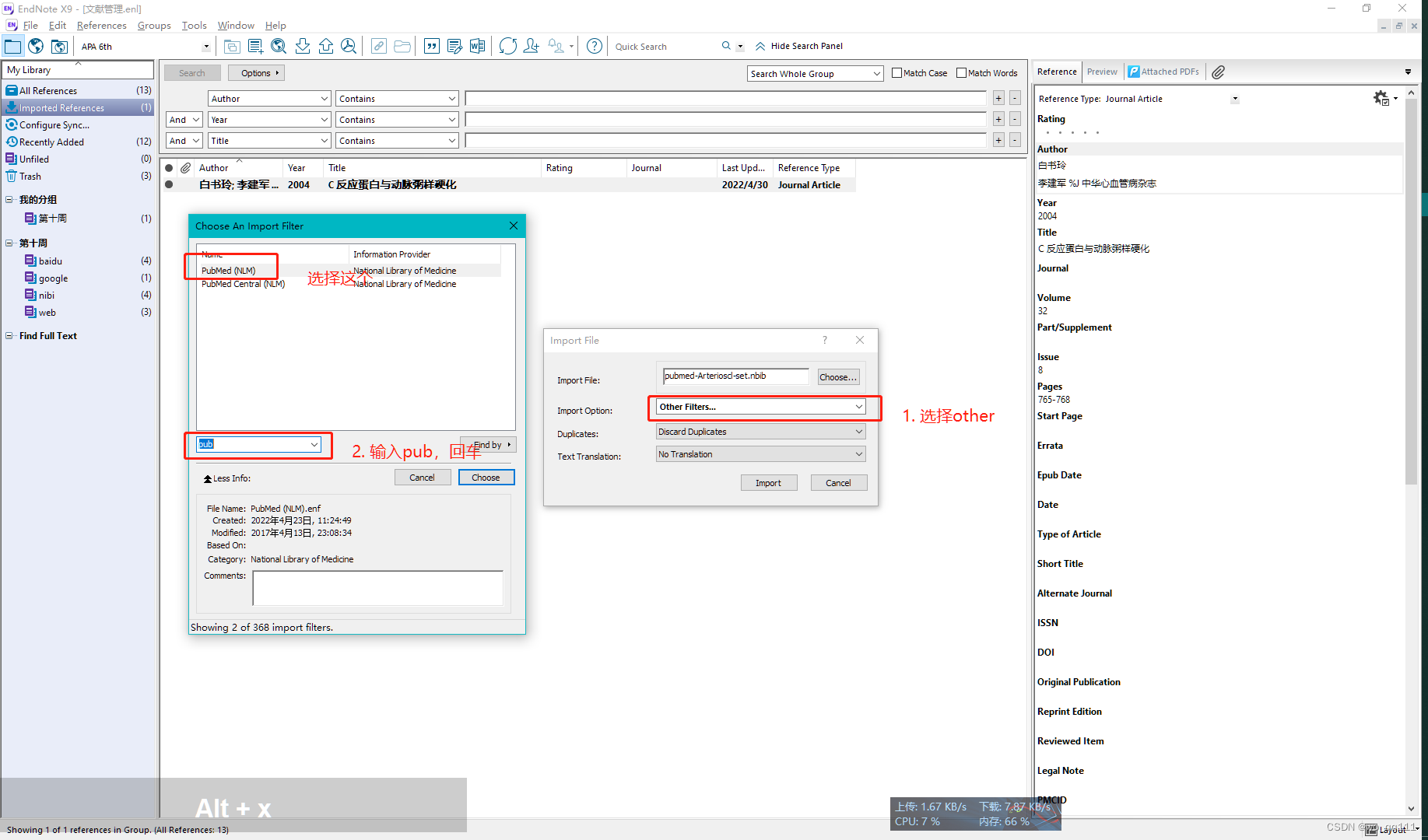Click Choose... button next to Import File field
Viewport: 1428px width, 840px height.
coord(838,377)
